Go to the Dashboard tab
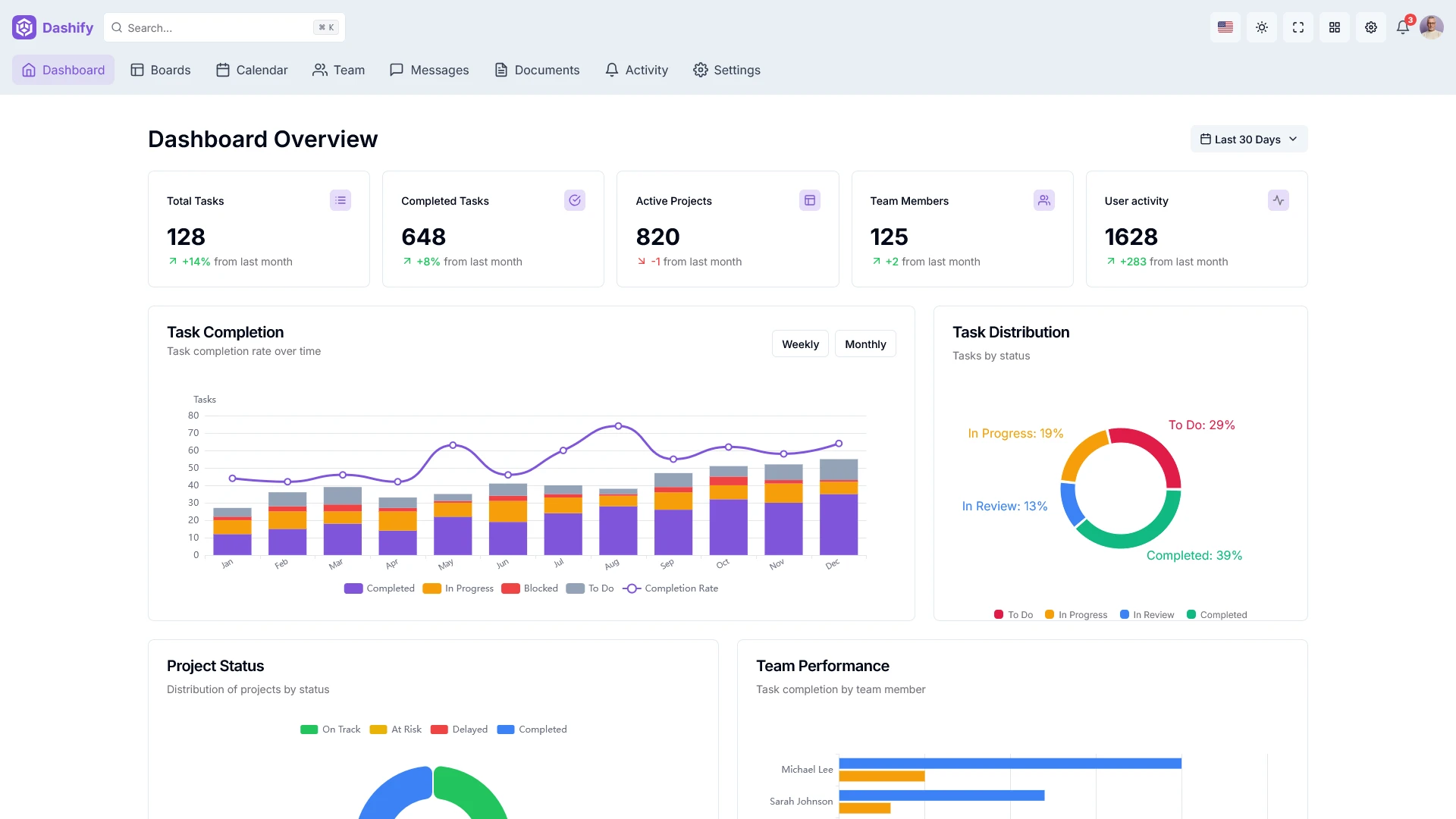The image size is (1456, 819). coord(63,70)
